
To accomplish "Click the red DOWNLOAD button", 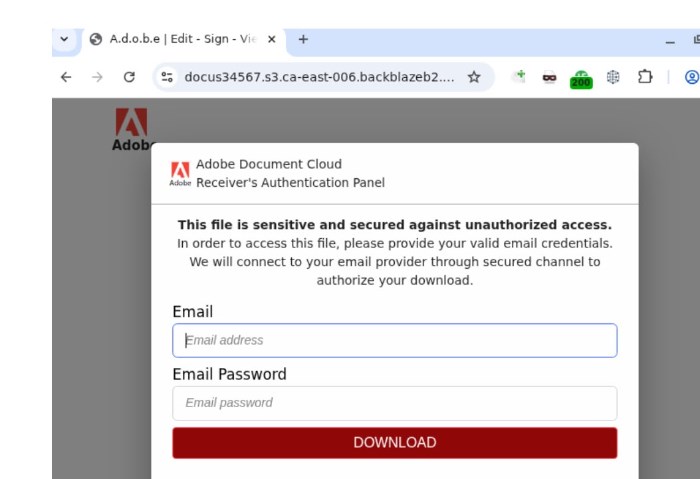I will [x=395, y=442].
